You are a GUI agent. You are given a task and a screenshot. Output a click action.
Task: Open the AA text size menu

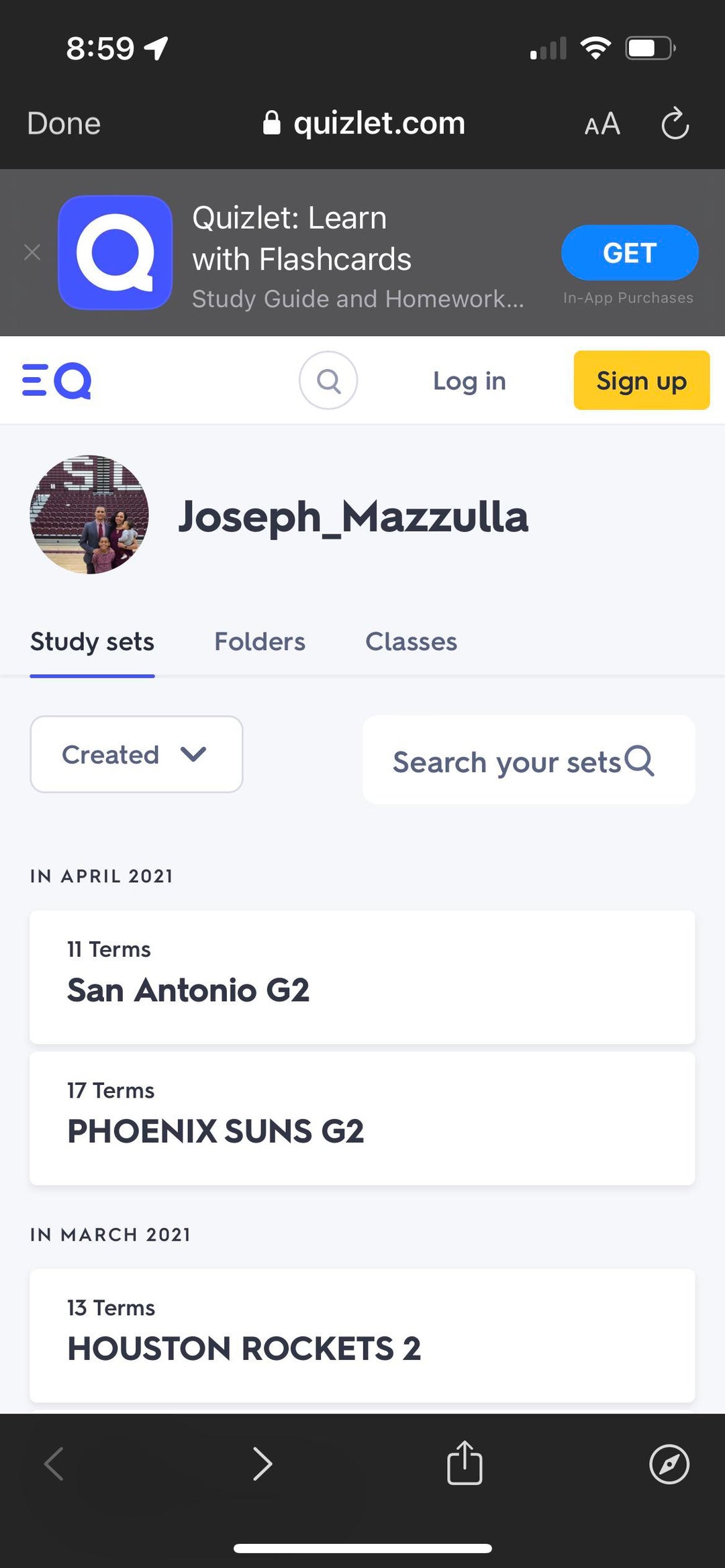pyautogui.click(x=602, y=124)
